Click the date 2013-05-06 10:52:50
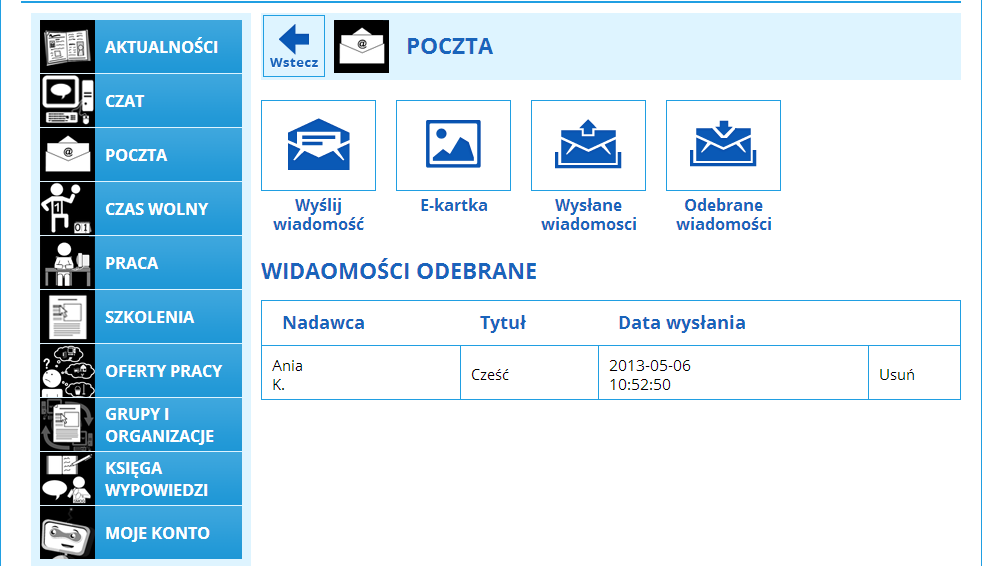The height and width of the screenshot is (566, 982). tap(650, 374)
